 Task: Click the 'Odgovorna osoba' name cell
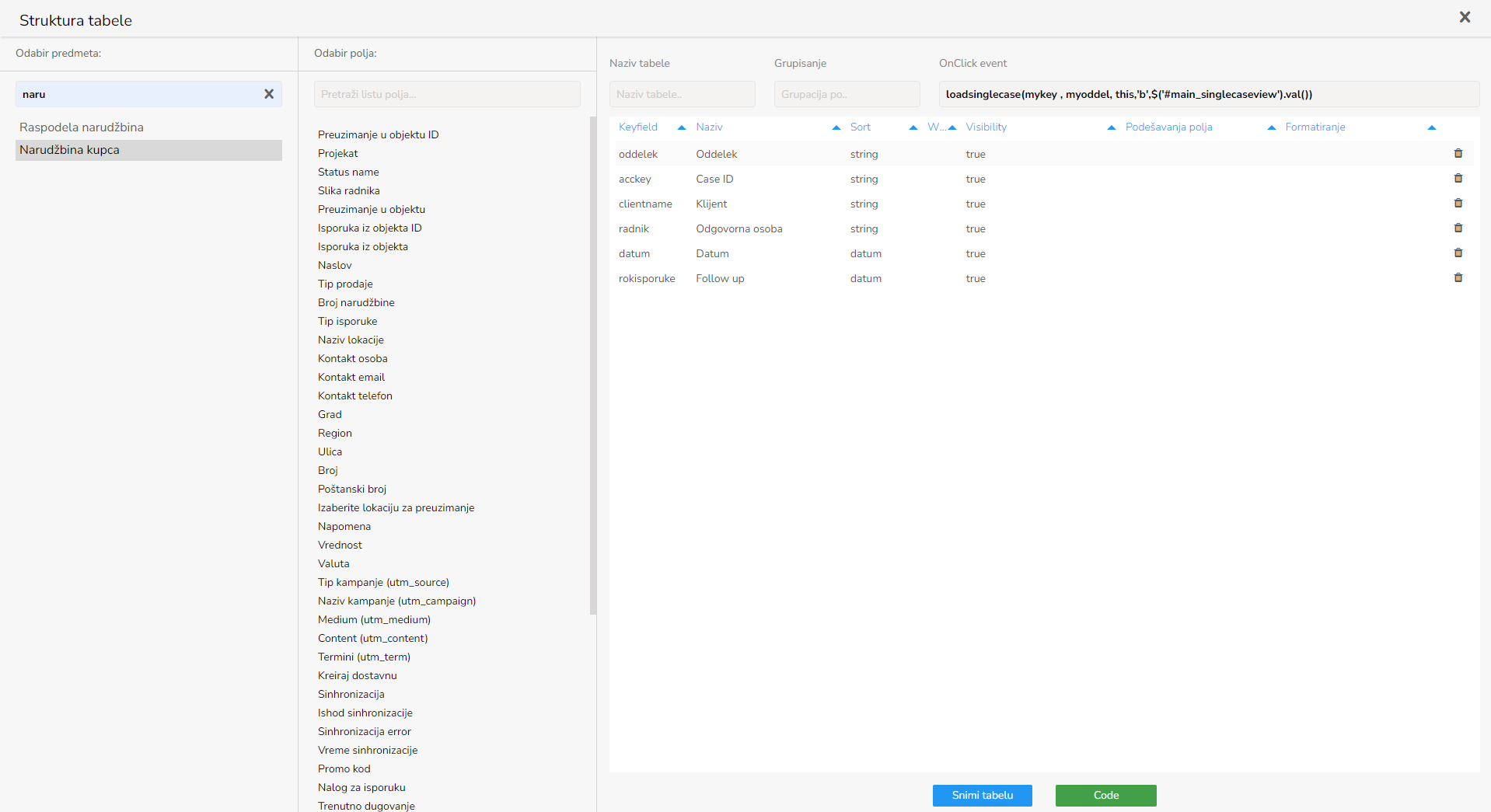point(739,229)
